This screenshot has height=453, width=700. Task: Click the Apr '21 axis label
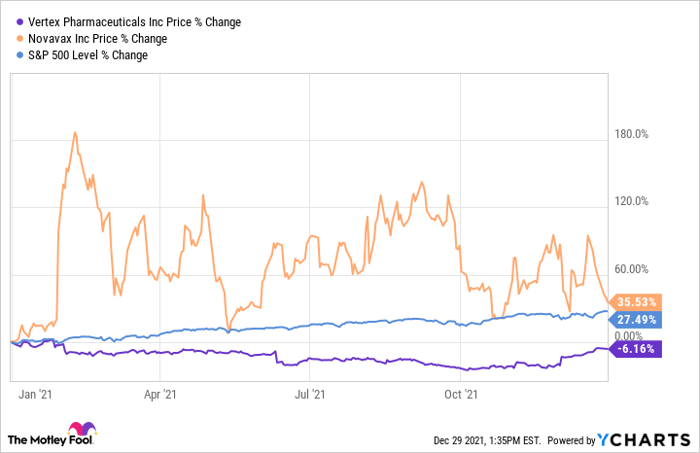coord(162,395)
